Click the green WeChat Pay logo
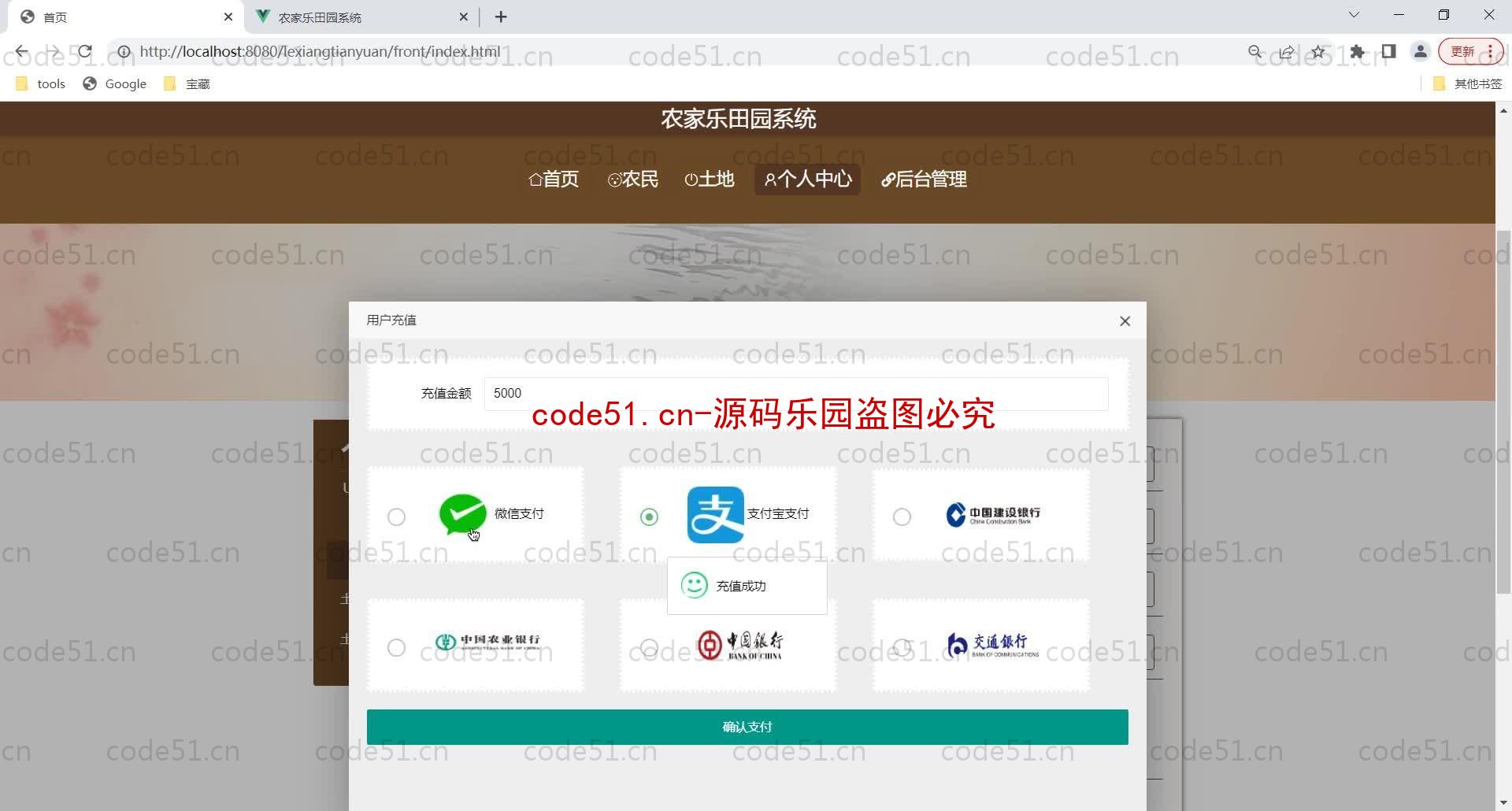This screenshot has width=1512, height=811. [462, 514]
